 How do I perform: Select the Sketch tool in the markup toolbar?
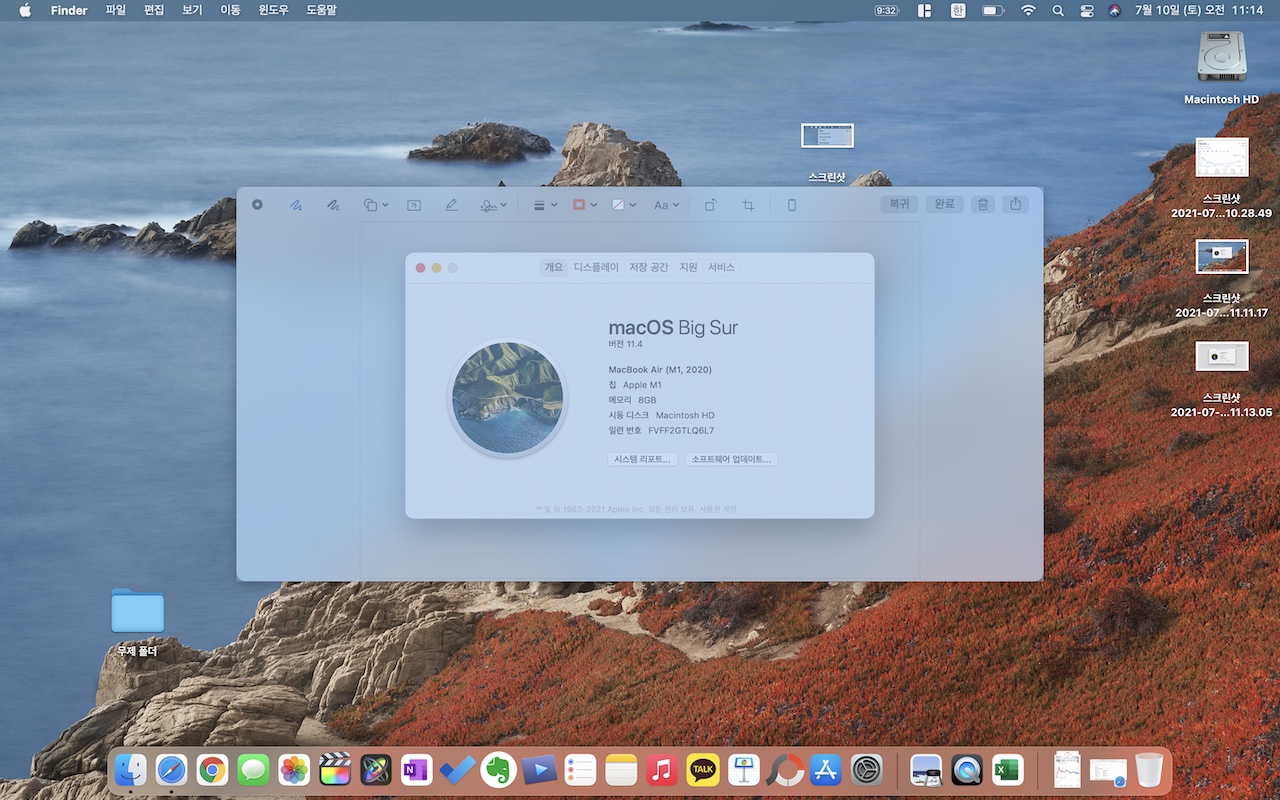point(296,204)
